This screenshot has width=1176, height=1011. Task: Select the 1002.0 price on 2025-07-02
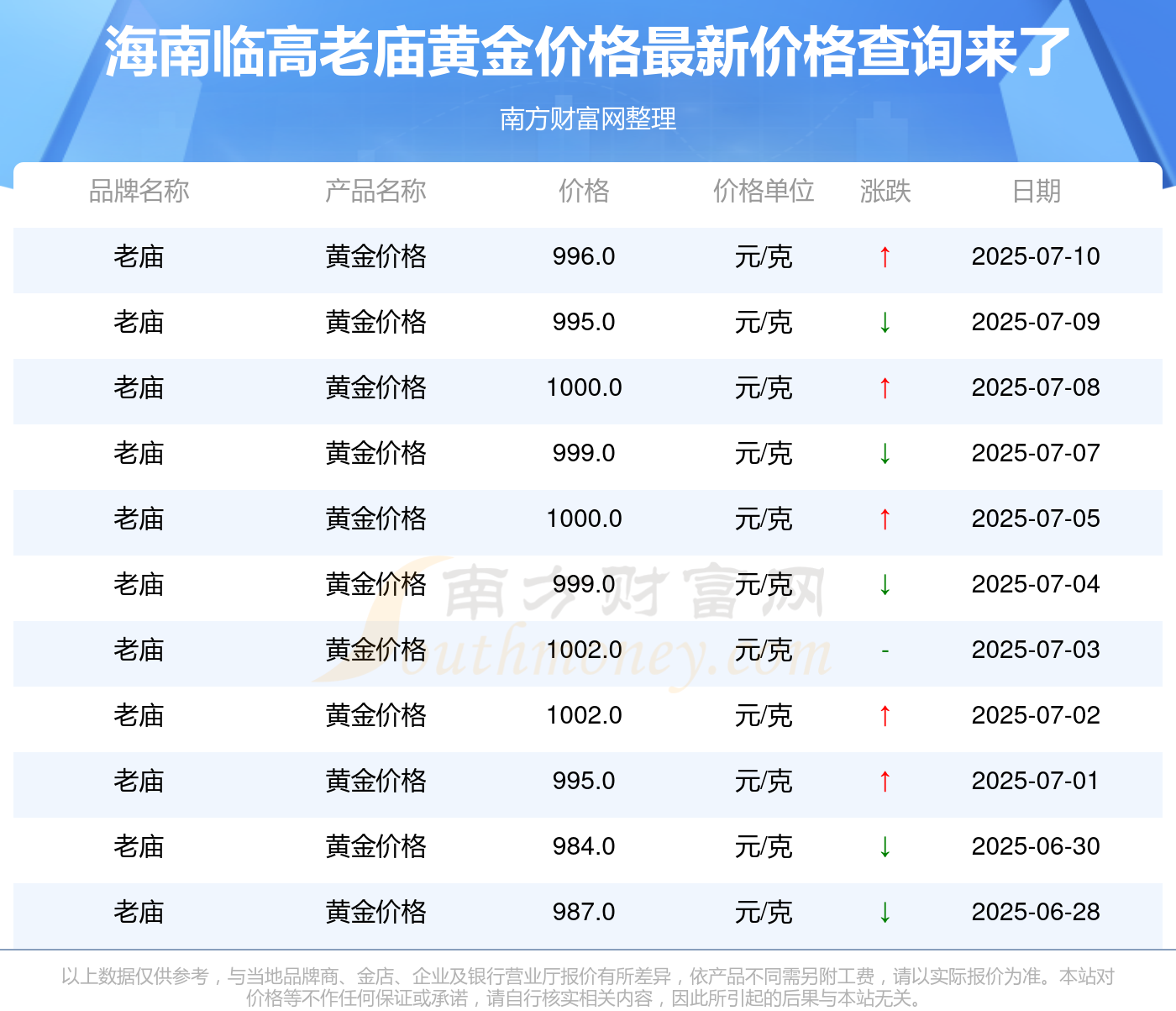[x=584, y=715]
